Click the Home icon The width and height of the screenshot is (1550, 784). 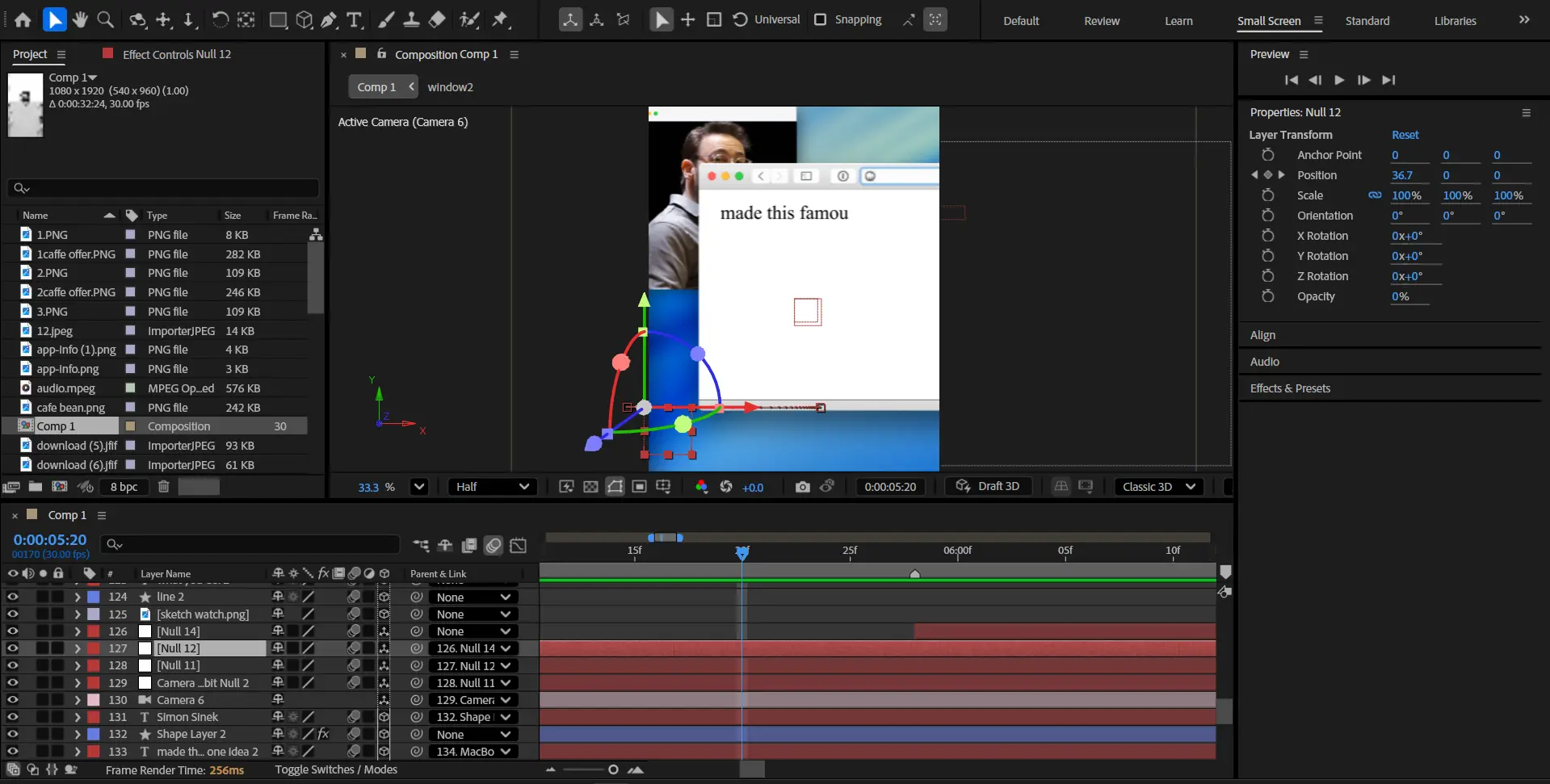[x=23, y=19]
